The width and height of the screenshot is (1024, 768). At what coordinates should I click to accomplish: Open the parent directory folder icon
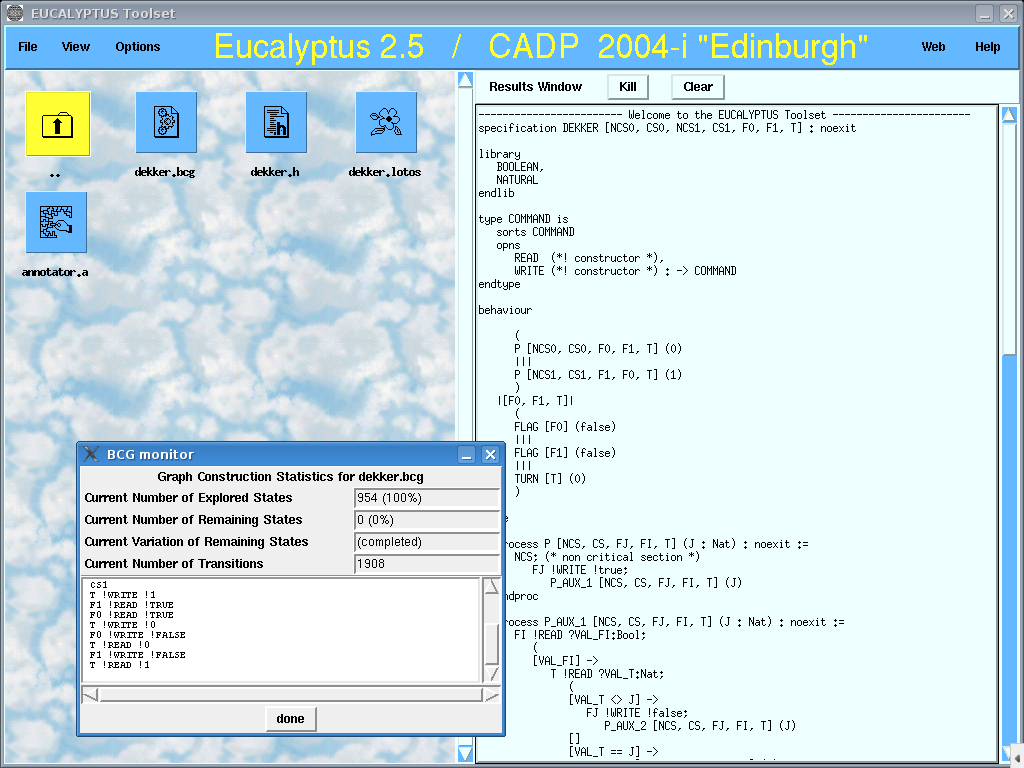pos(57,124)
